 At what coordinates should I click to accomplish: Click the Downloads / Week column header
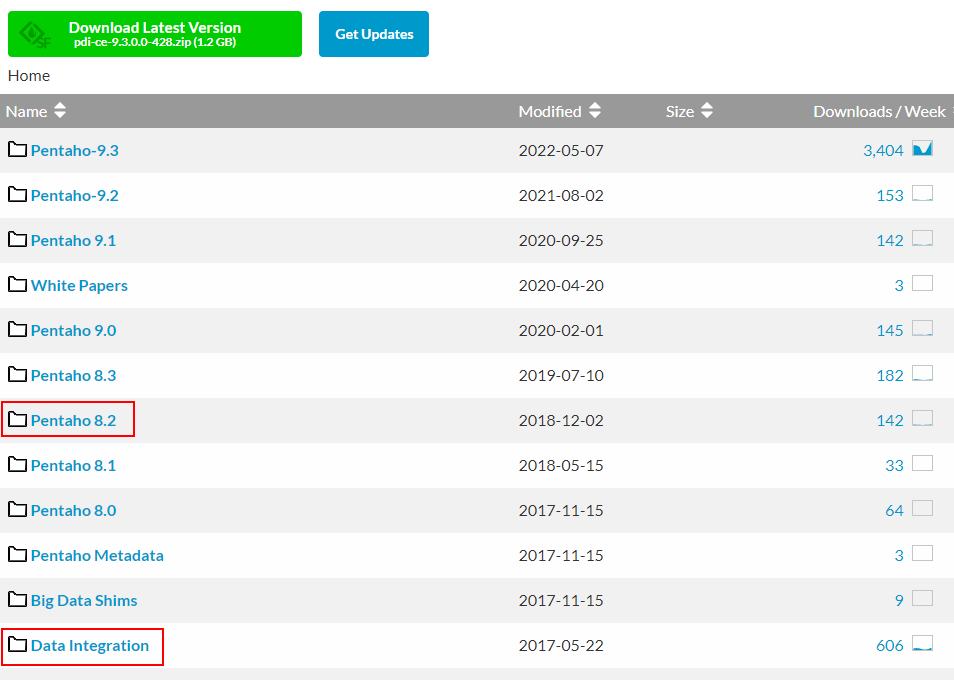(x=879, y=111)
